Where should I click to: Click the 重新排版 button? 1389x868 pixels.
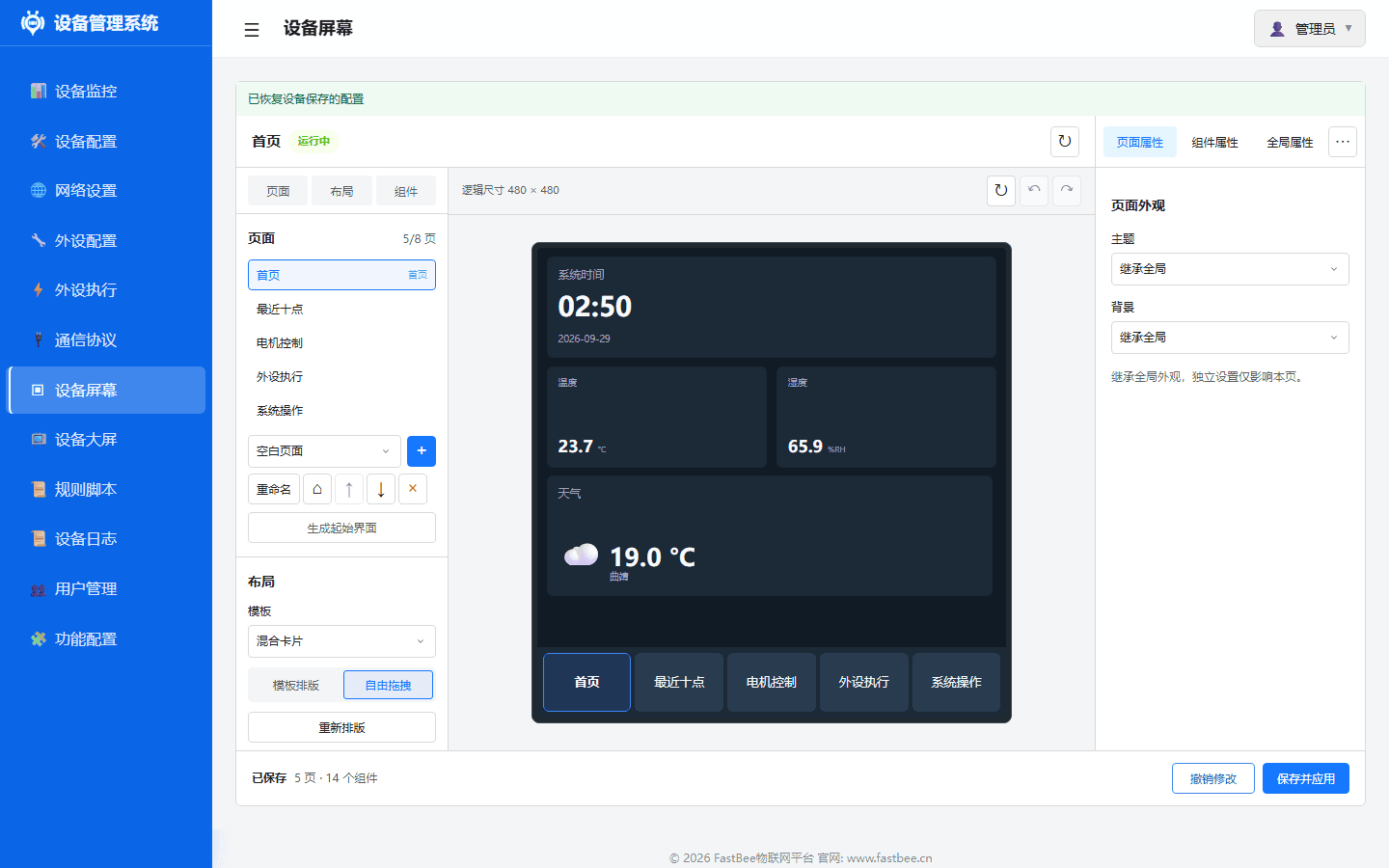tap(341, 727)
